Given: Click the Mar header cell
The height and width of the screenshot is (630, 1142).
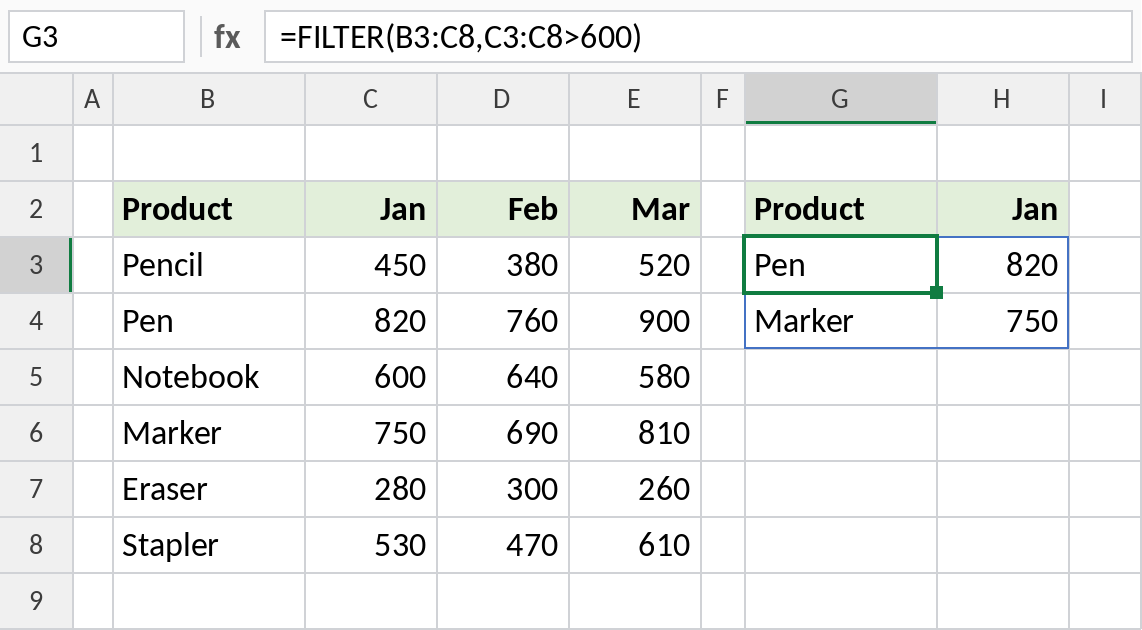Looking at the screenshot, I should (x=634, y=209).
